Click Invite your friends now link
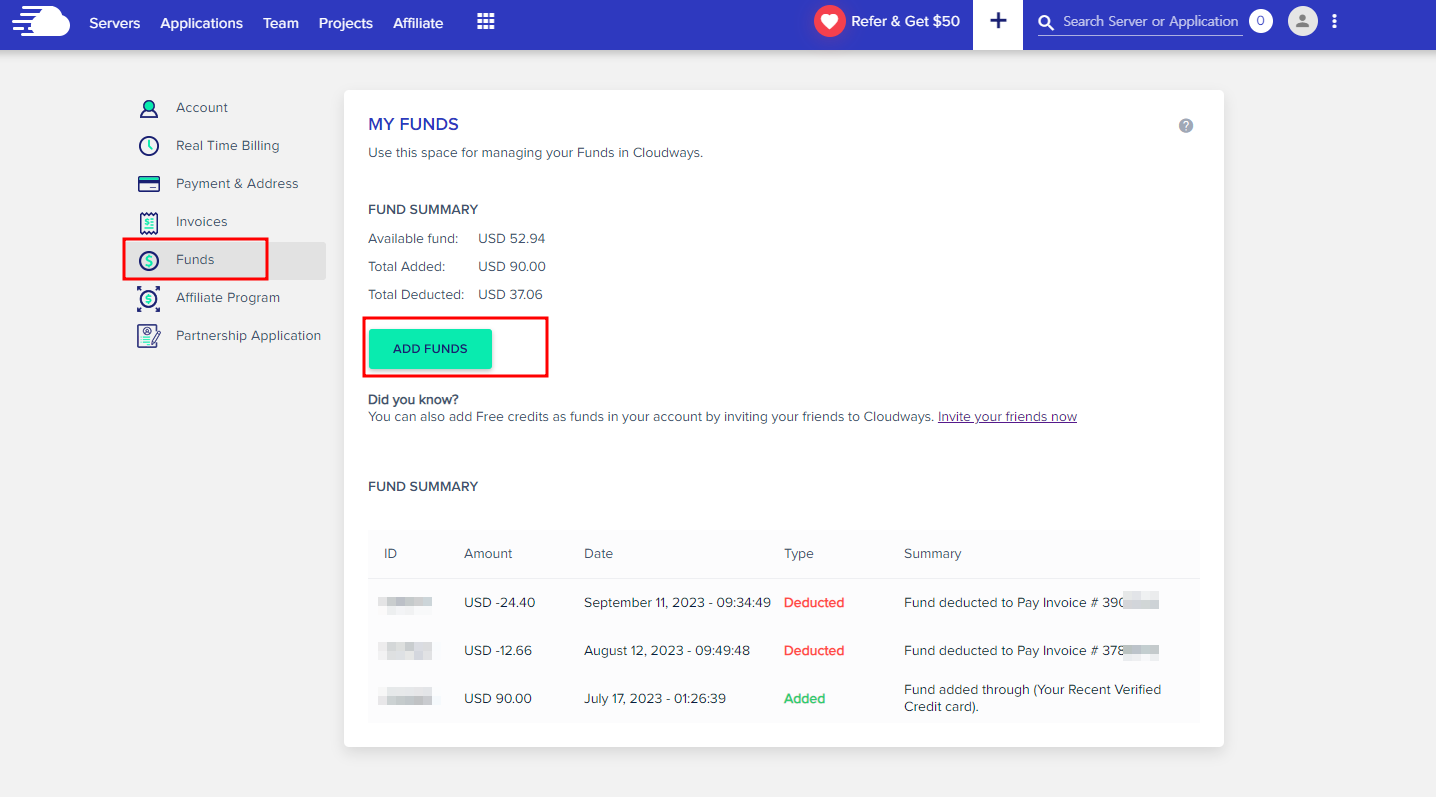Screen dimensions: 1436x797 1007,417
